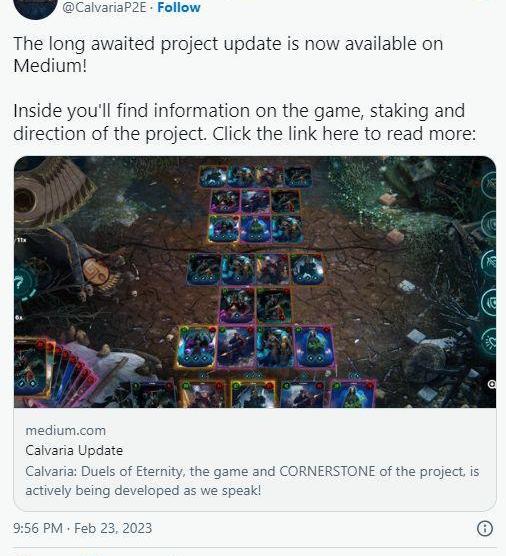Click the tweet text about project update
Viewport: 506px width, 556px height.
pos(245,89)
